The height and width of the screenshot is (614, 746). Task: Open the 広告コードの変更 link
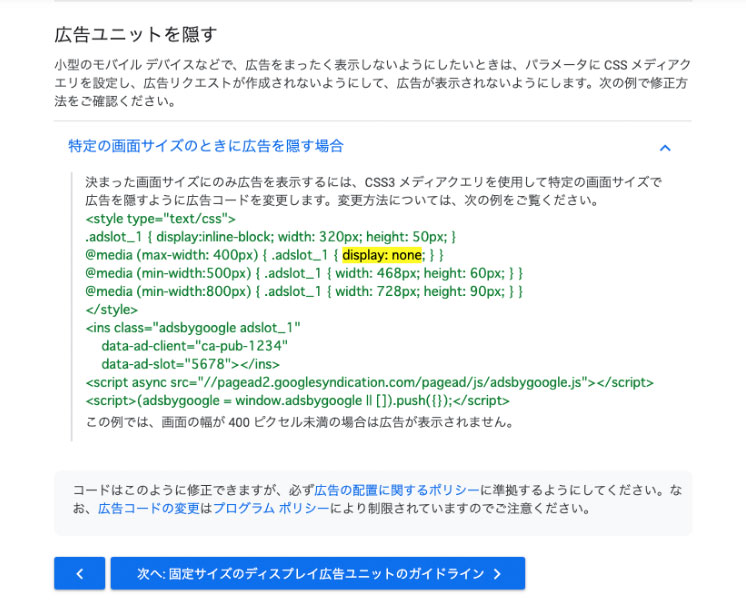[x=148, y=508]
